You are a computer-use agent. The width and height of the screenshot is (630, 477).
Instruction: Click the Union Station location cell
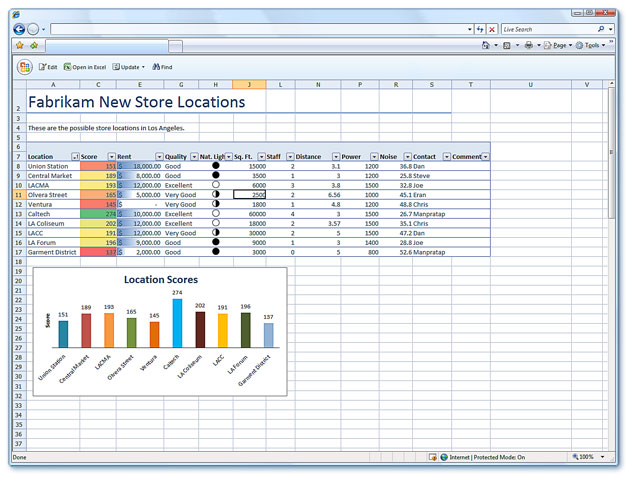(53, 166)
